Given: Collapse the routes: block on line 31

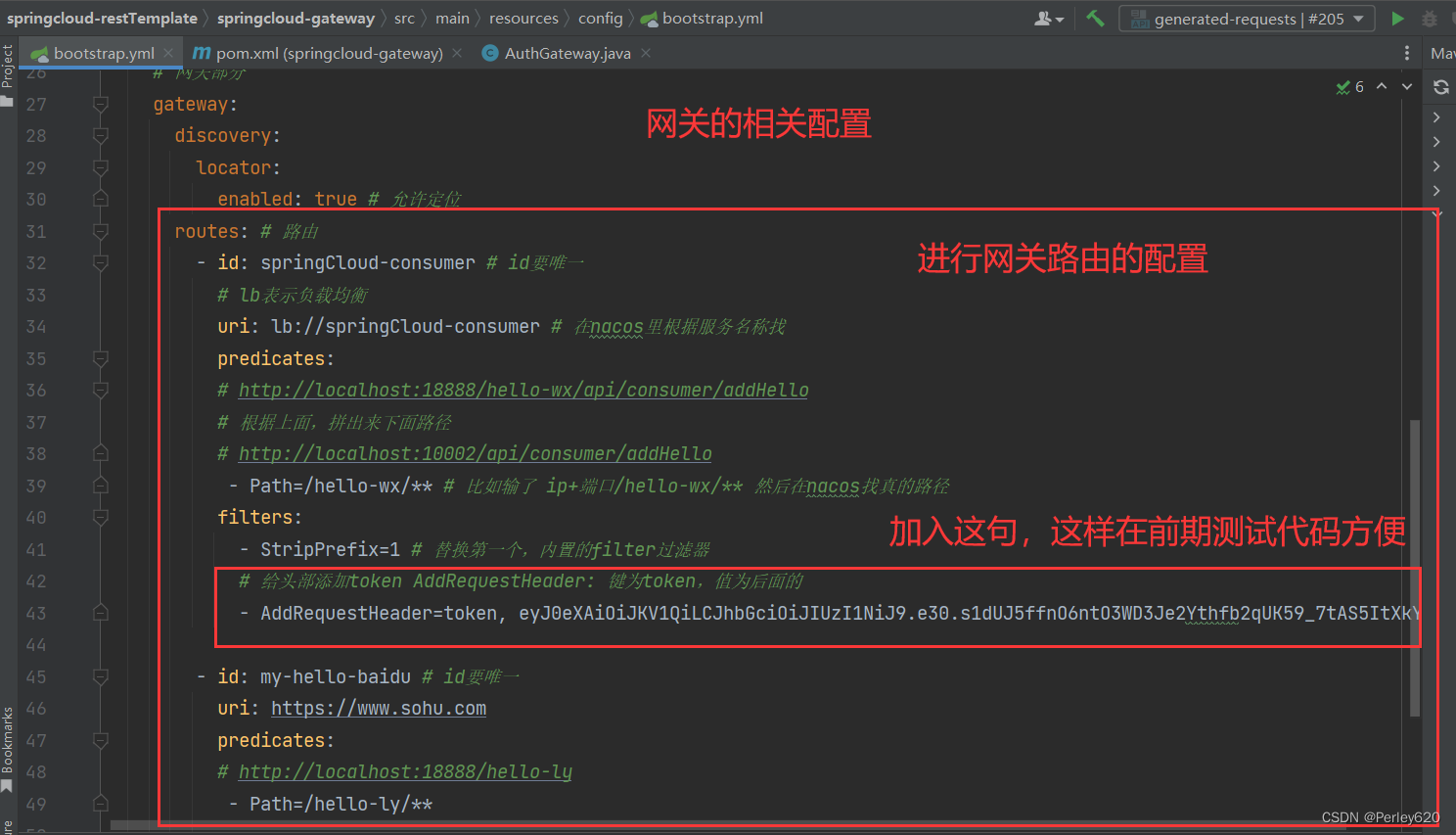Looking at the screenshot, I should (100, 231).
